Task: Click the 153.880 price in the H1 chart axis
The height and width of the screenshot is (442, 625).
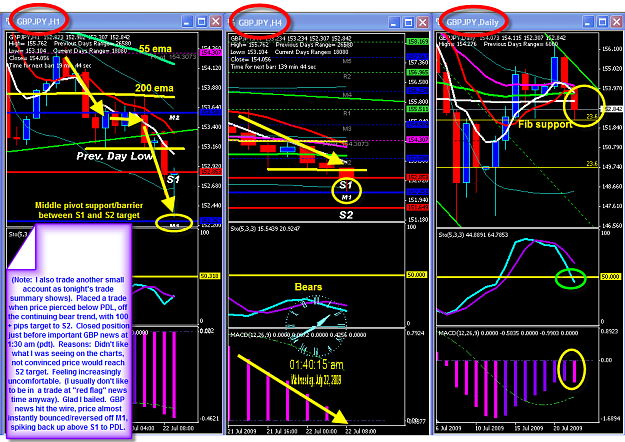Action: (211, 88)
